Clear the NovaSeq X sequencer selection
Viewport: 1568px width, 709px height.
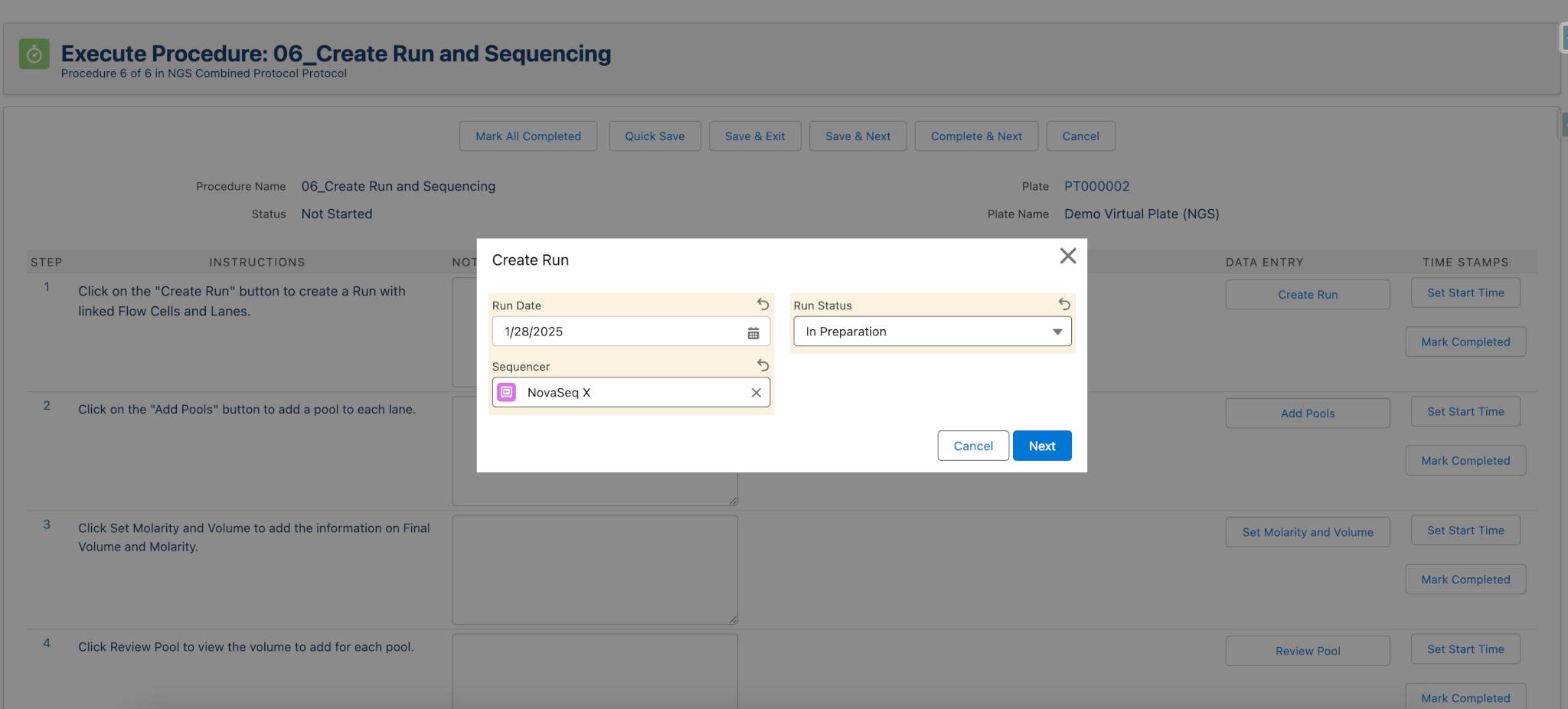coord(756,393)
